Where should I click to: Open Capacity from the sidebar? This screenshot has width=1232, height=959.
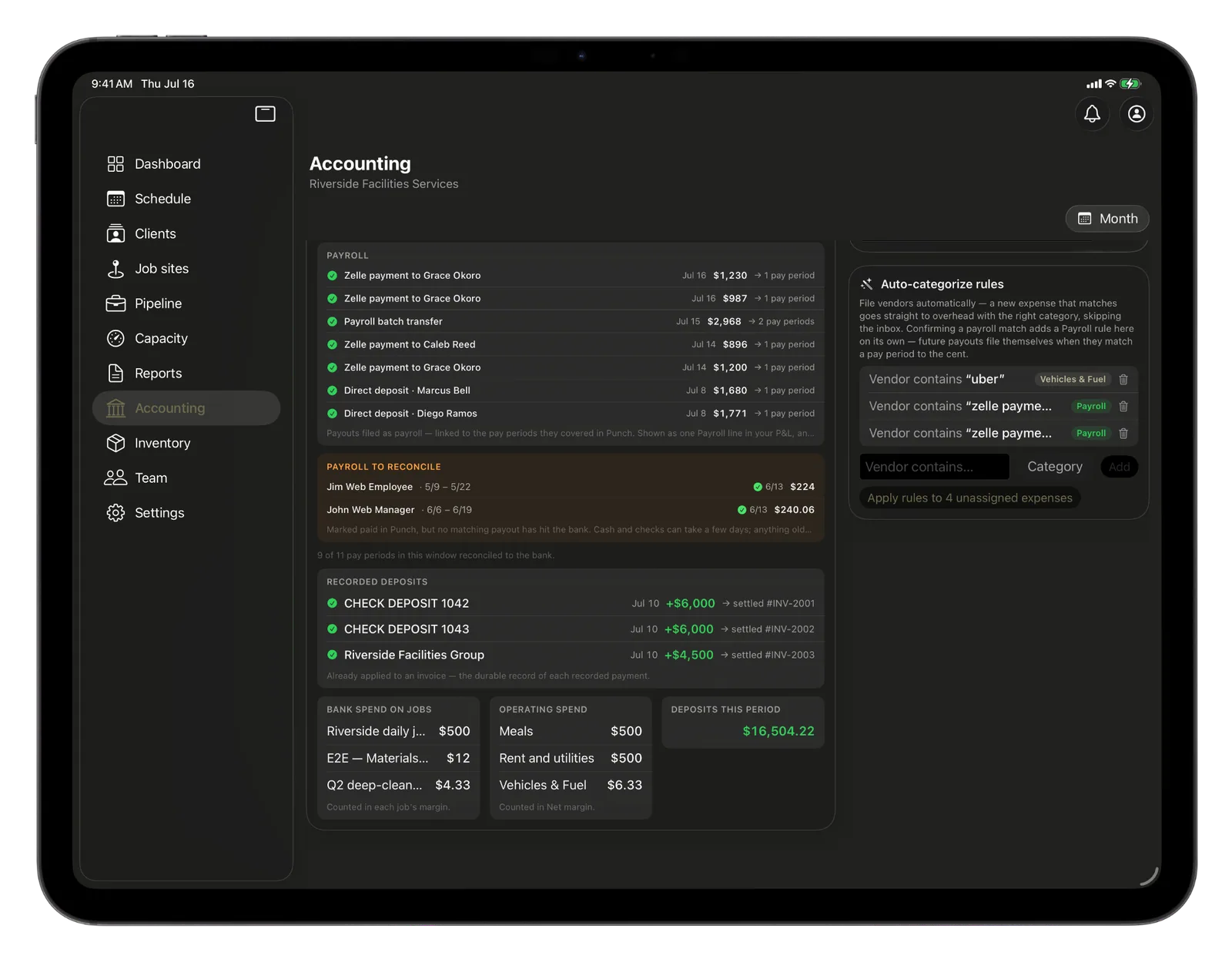(x=186, y=338)
